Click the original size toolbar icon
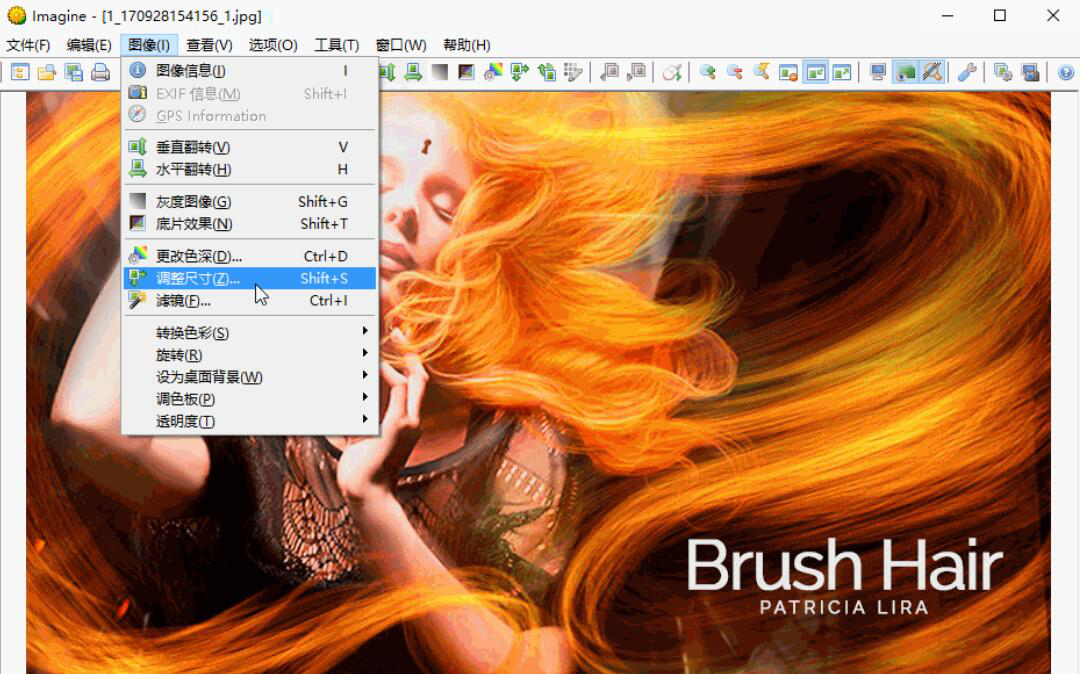The image size is (1080, 674). (x=789, y=72)
